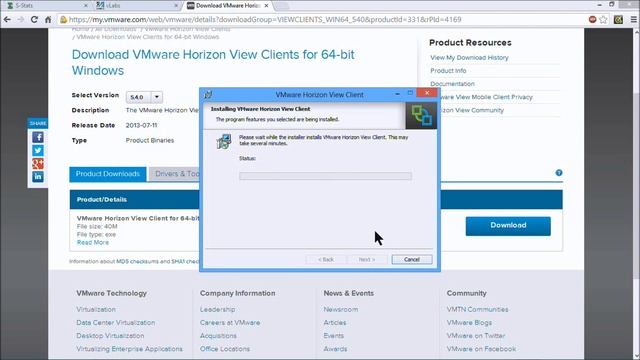
Task: Click the blue Download button
Action: 508,226
